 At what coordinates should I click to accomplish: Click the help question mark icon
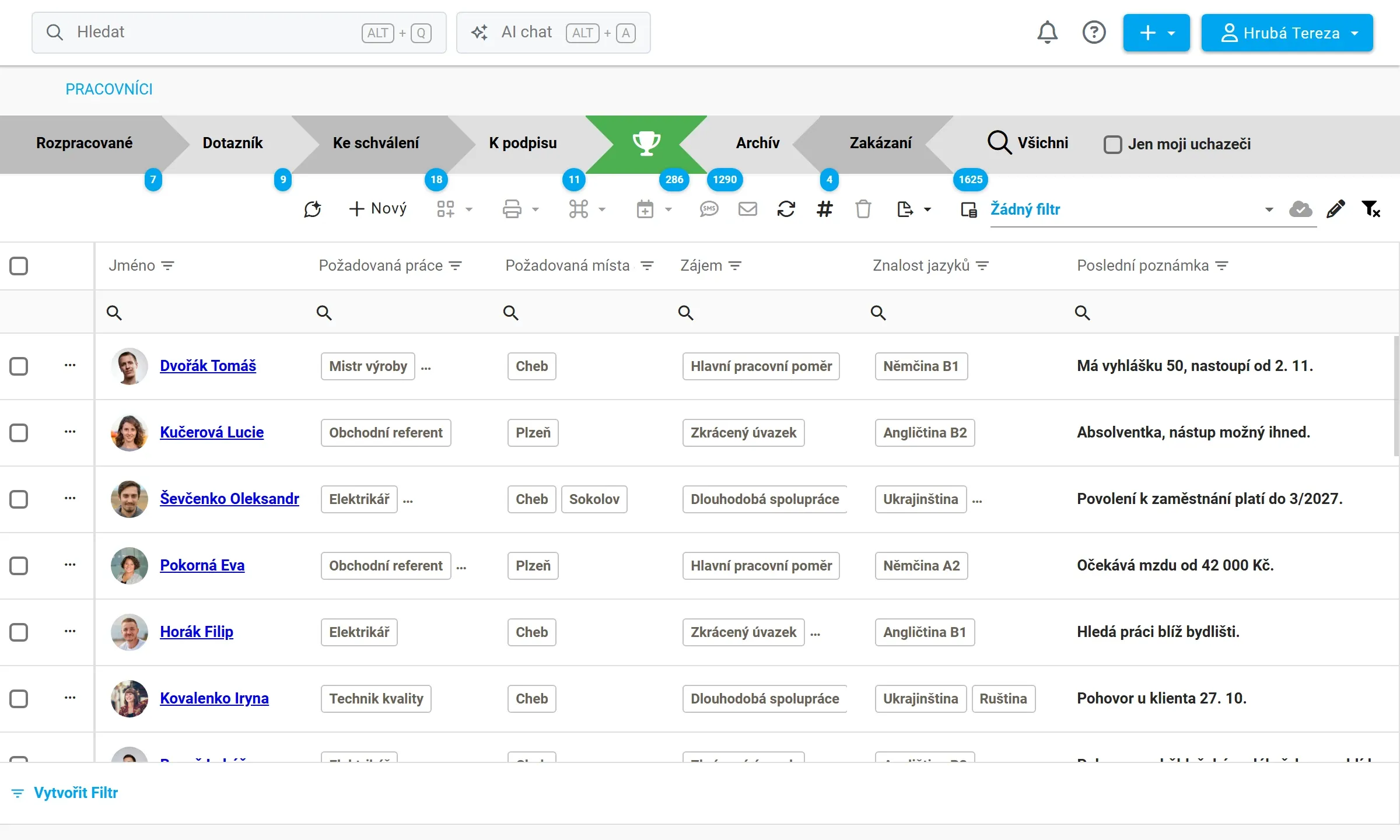pos(1094,33)
